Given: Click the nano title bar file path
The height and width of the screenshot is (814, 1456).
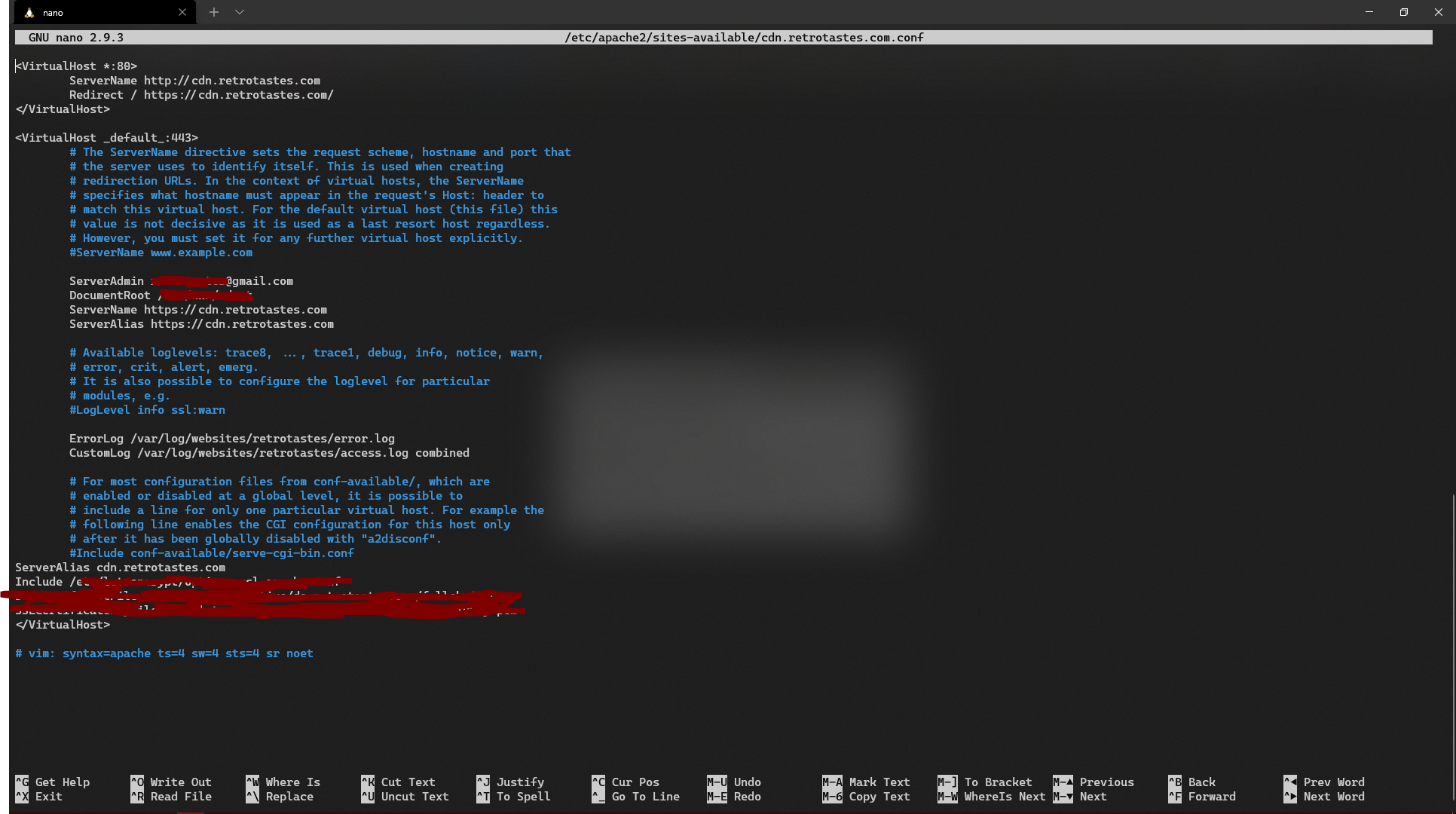Looking at the screenshot, I should pyautogui.click(x=744, y=38).
